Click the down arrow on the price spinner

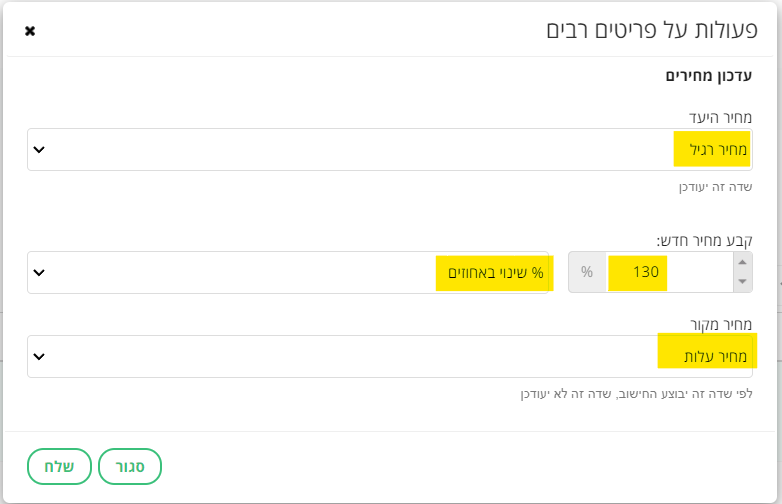pos(742,282)
